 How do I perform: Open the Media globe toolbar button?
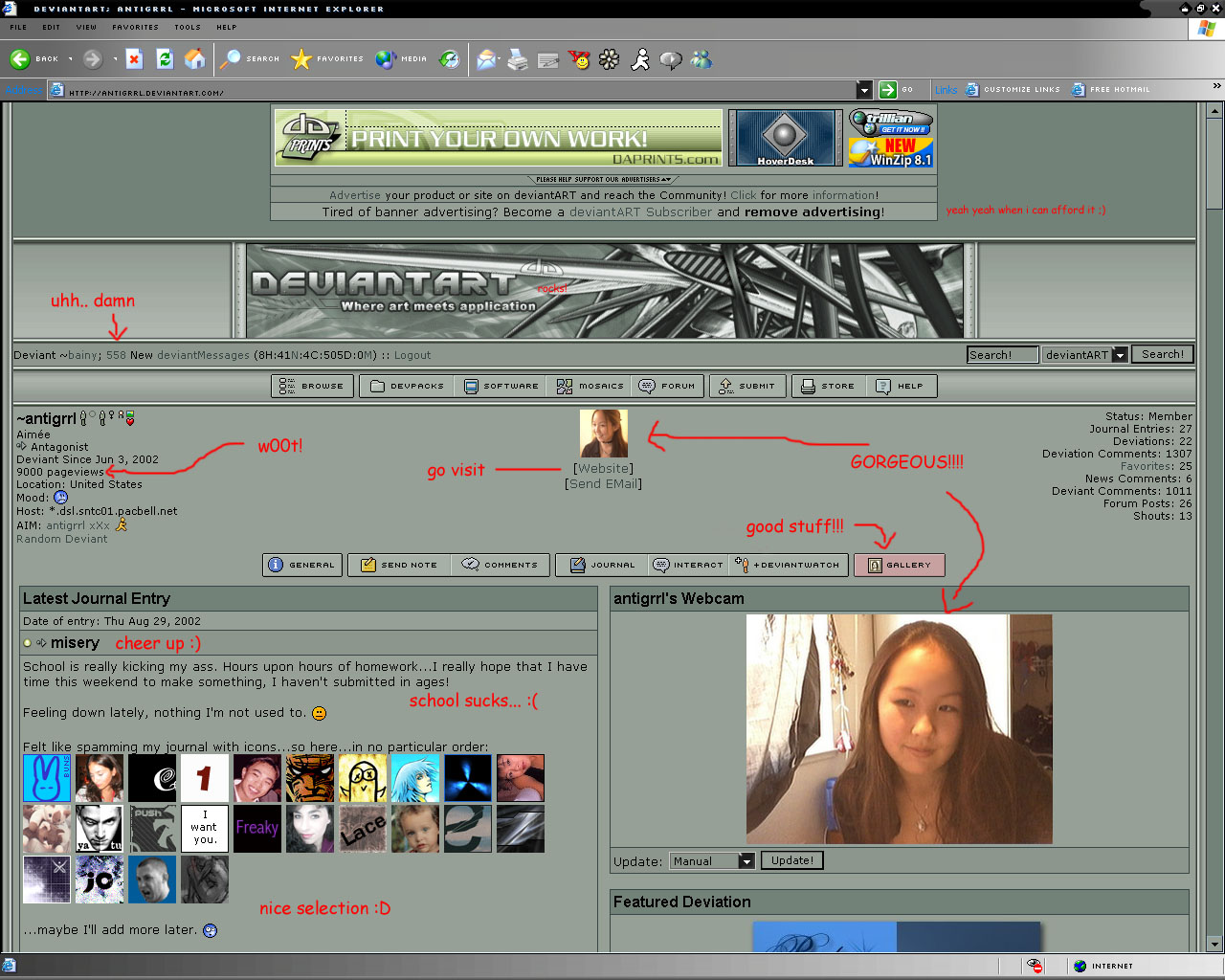[401, 59]
